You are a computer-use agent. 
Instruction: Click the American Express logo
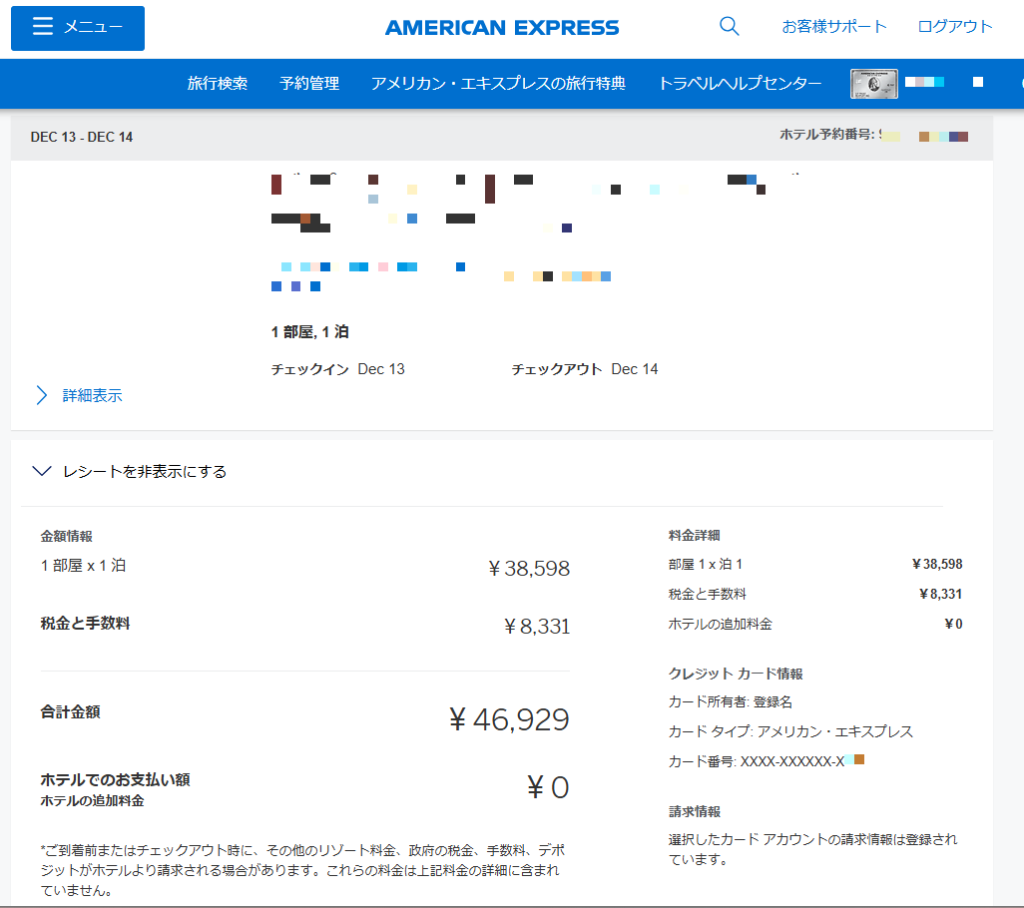[502, 27]
